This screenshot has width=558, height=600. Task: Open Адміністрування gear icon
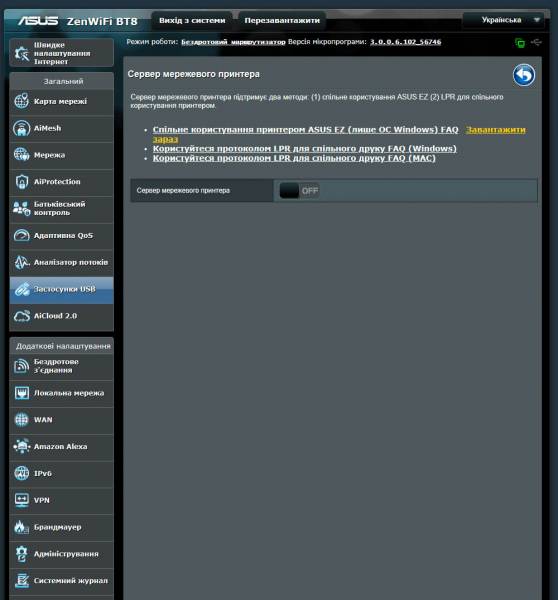click(21, 554)
